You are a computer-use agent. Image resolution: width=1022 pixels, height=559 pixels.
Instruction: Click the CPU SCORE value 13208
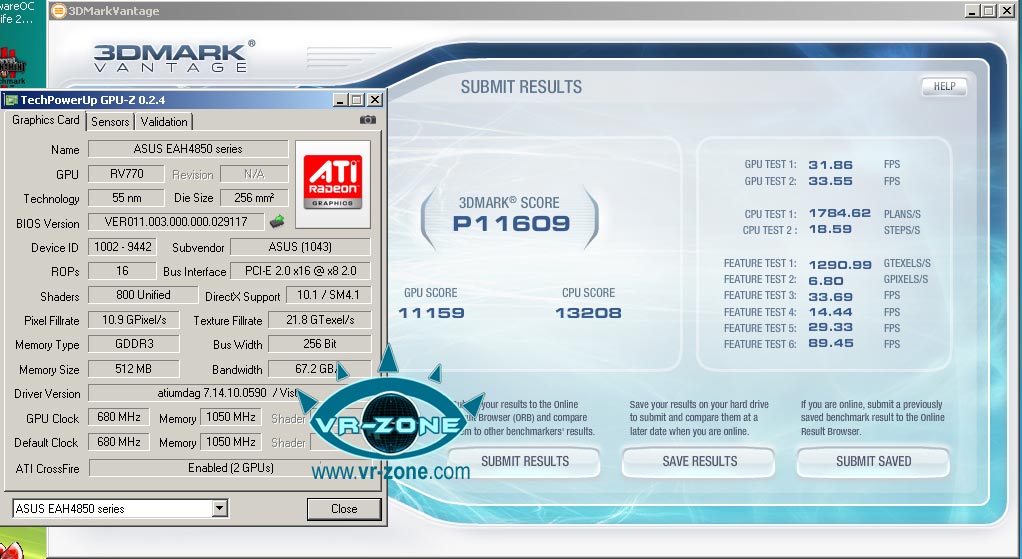(588, 313)
